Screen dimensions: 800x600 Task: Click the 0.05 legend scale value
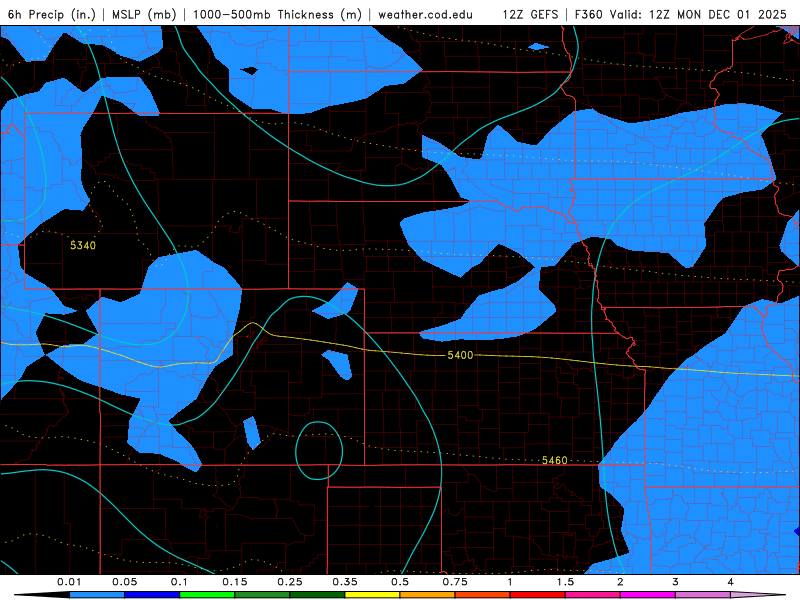(124, 582)
